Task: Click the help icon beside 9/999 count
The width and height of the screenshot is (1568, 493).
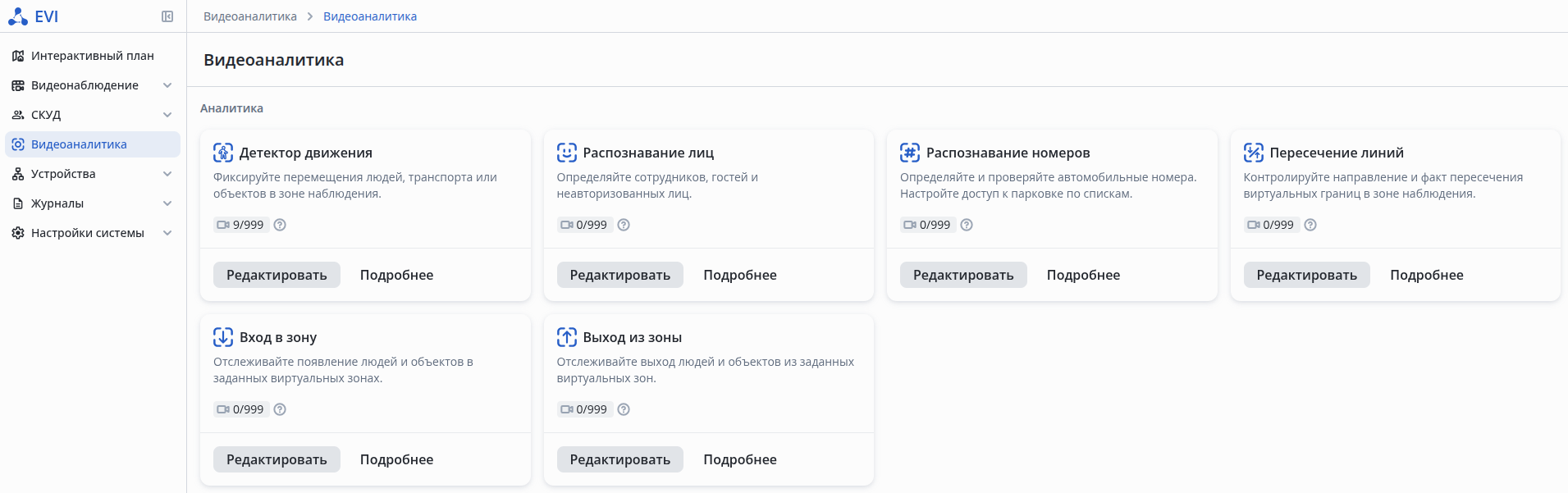Action: (x=280, y=225)
